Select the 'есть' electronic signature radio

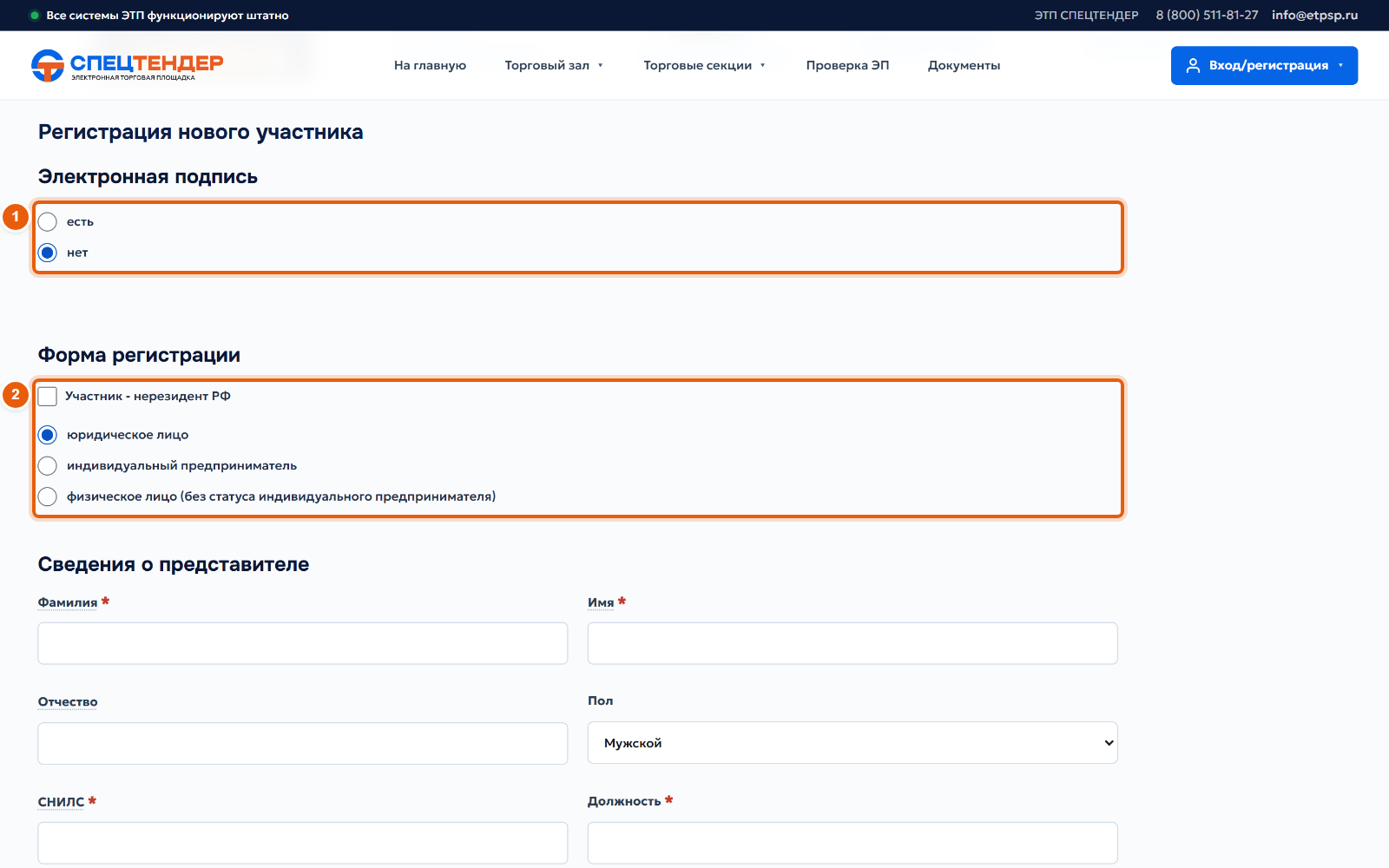48,222
